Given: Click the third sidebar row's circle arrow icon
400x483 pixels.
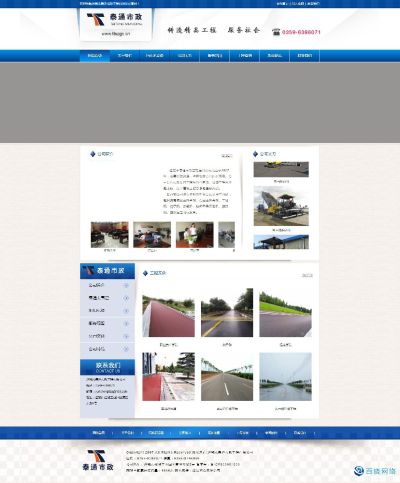Looking at the screenshot, I should tap(126, 311).
